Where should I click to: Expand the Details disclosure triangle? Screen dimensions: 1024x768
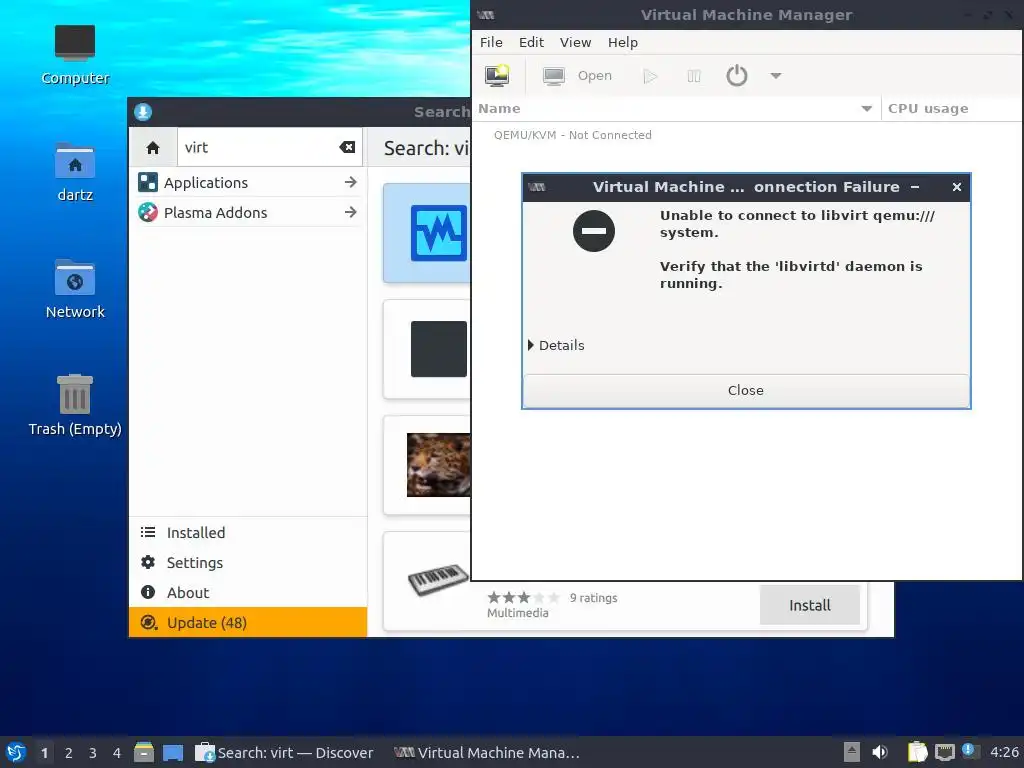(x=531, y=345)
